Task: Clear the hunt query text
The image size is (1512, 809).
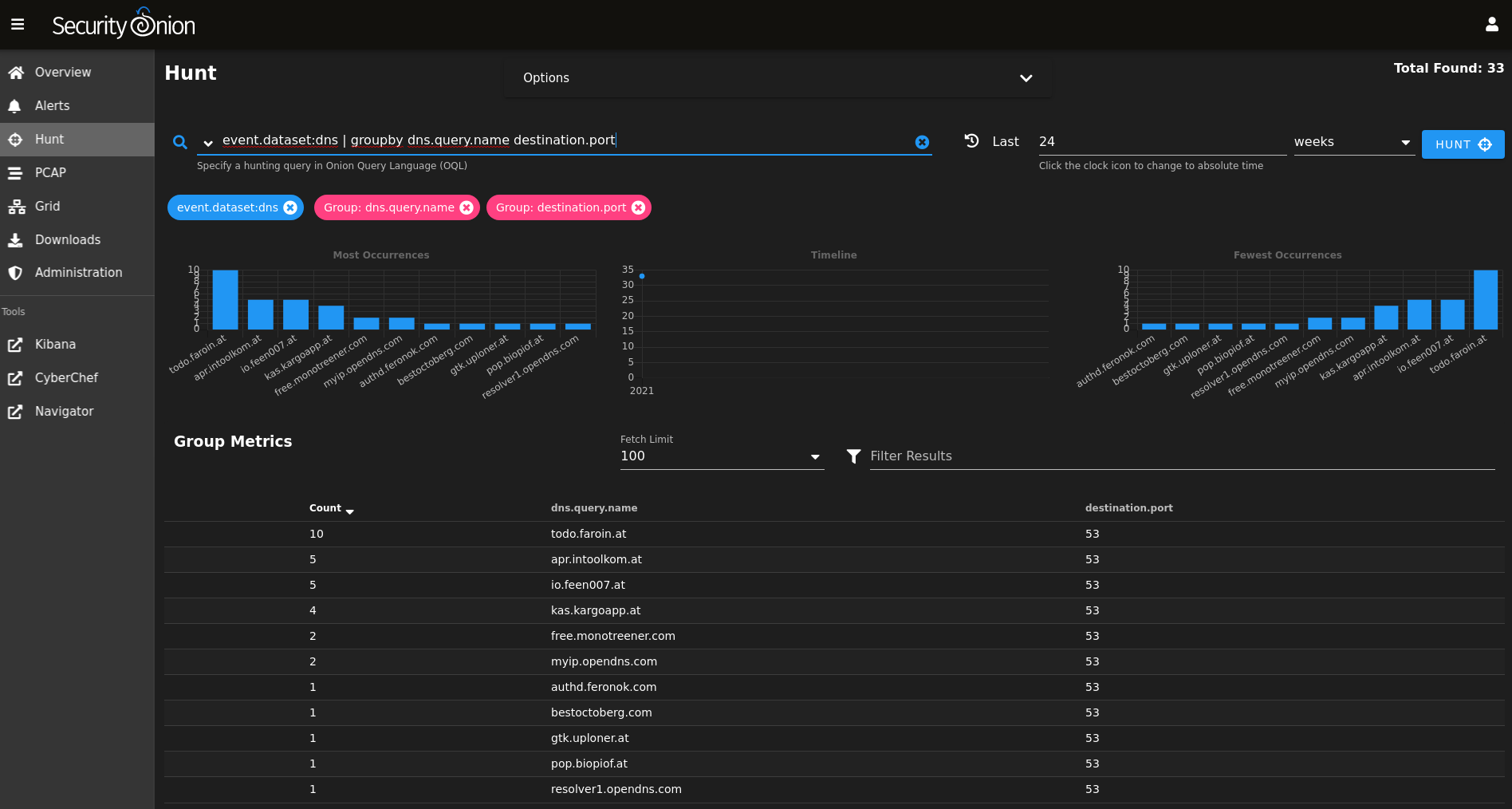Action: pyautogui.click(x=922, y=142)
